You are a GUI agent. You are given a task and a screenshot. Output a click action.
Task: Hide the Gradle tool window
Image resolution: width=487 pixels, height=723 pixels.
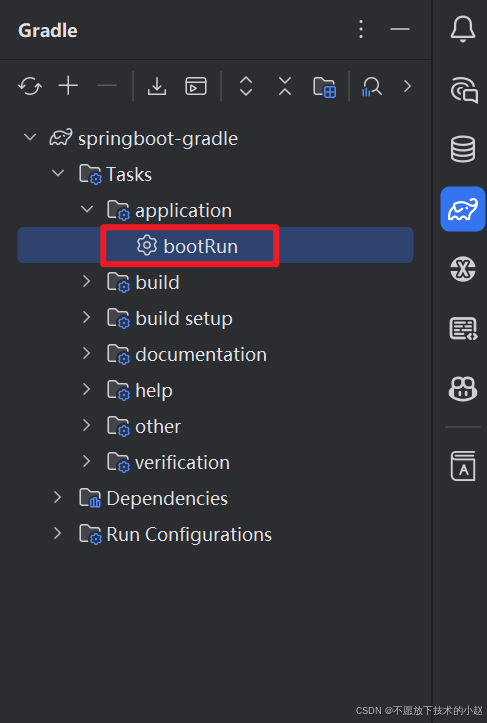[400, 29]
